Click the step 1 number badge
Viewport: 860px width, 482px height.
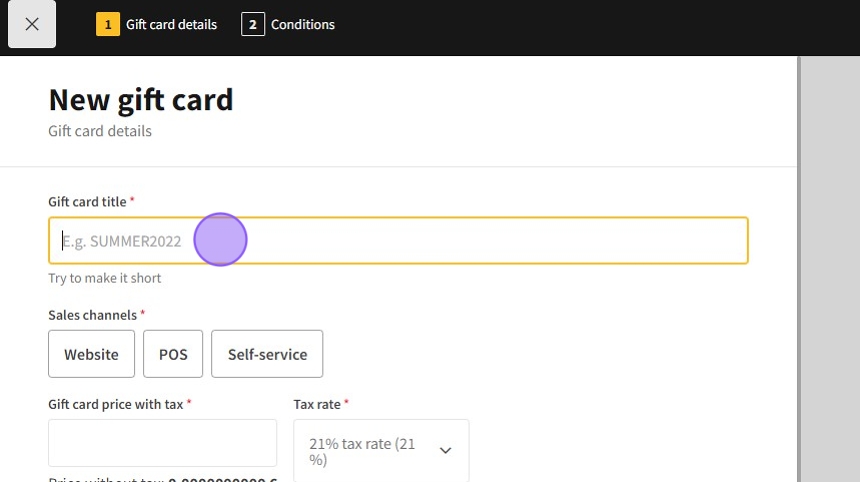[x=108, y=24]
